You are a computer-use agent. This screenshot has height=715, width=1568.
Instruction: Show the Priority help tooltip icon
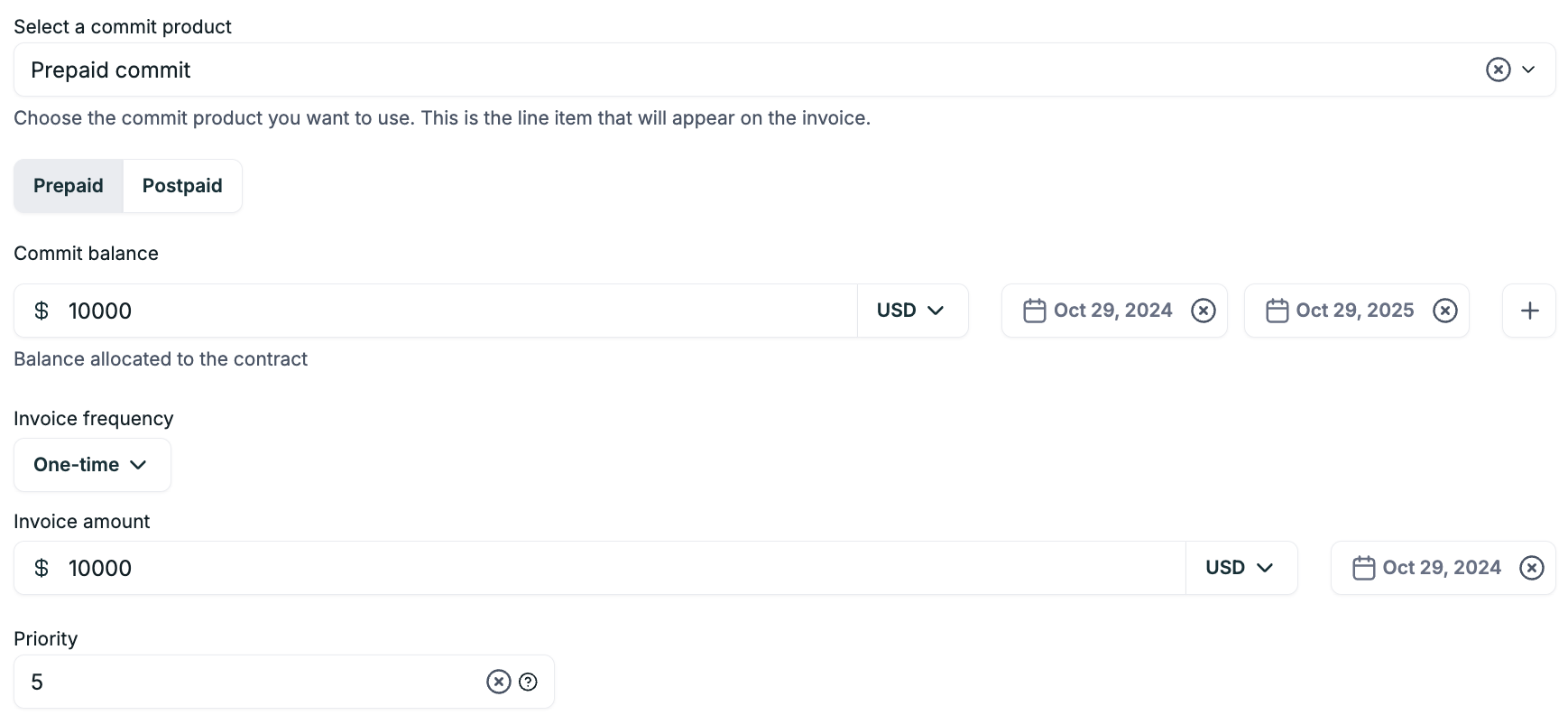529,682
